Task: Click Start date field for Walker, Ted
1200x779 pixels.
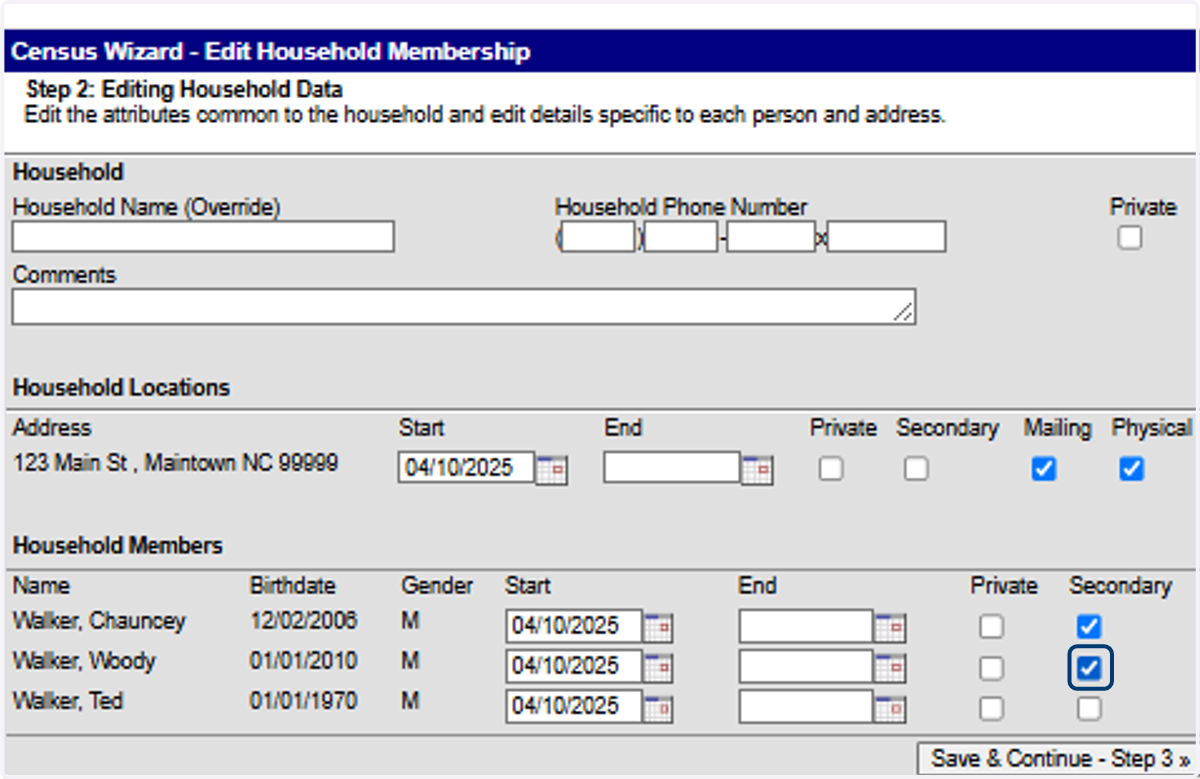Action: point(574,706)
